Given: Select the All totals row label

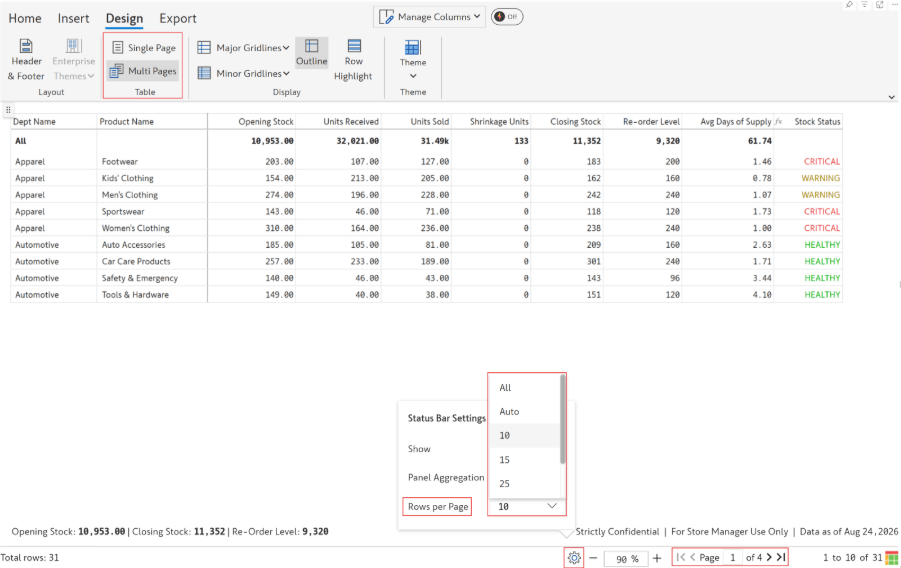Looking at the screenshot, I should click(x=21, y=141).
